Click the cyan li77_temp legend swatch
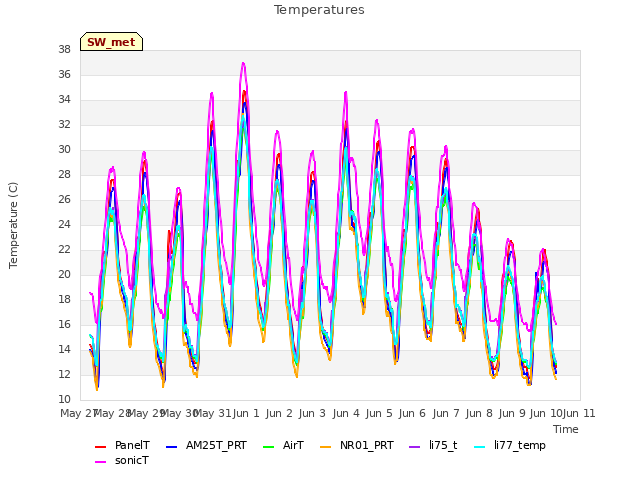 coord(480,447)
